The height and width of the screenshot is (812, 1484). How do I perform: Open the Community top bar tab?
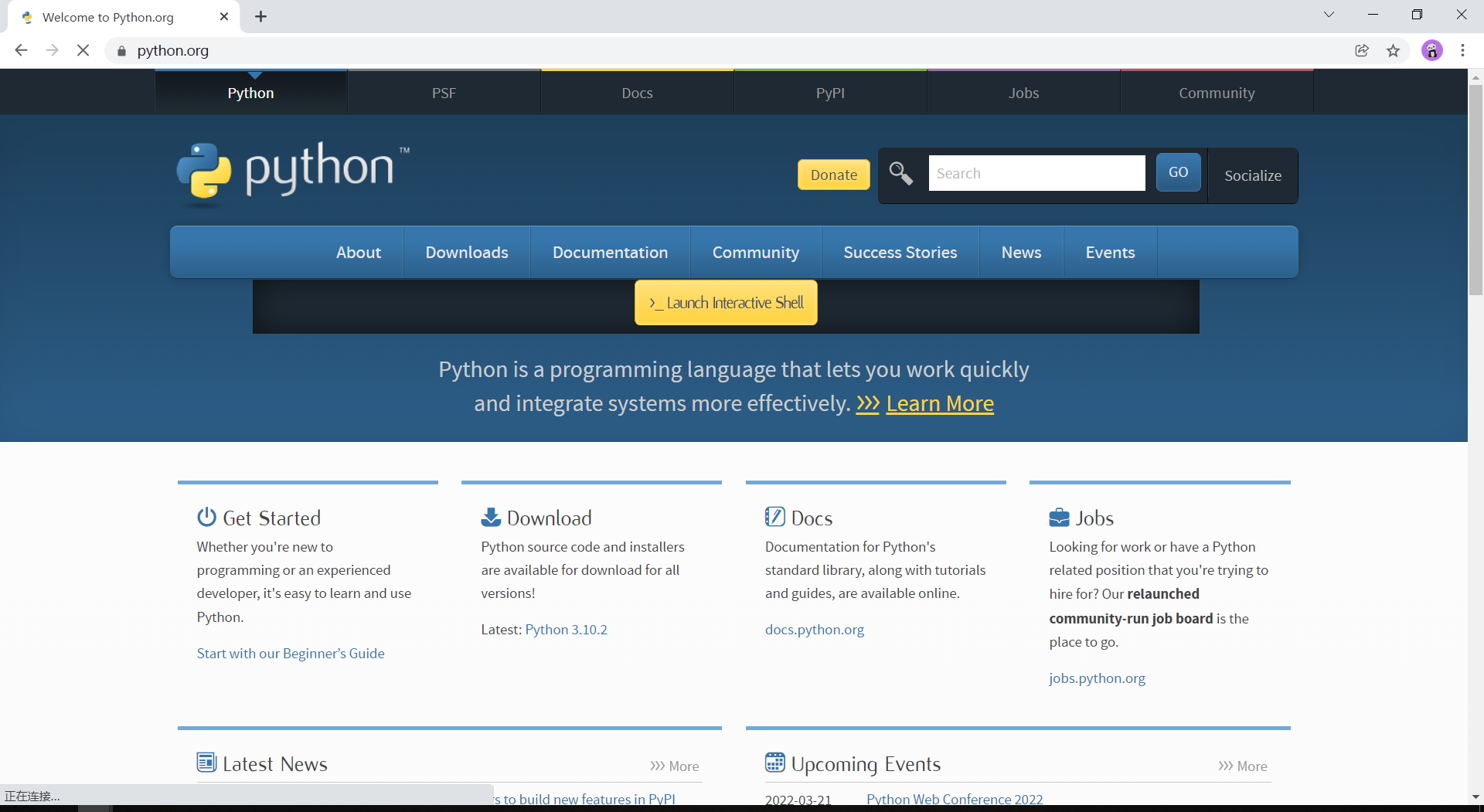point(1217,92)
